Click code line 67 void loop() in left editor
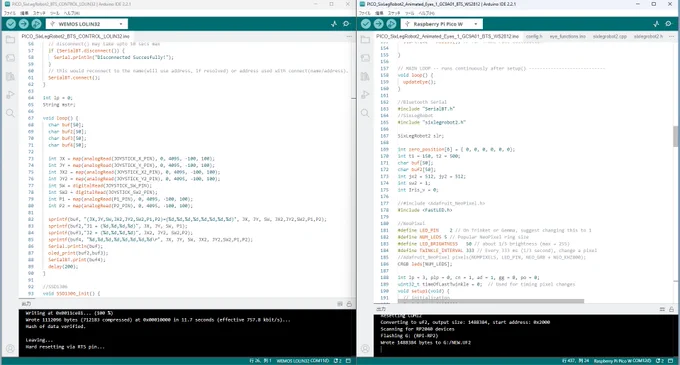Viewport: 680px width, 365px height. [x=61, y=118]
